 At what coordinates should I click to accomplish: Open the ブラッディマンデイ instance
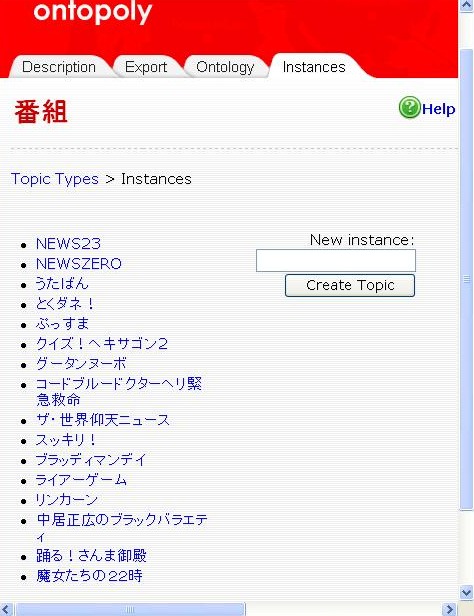pyautogui.click(x=91, y=460)
